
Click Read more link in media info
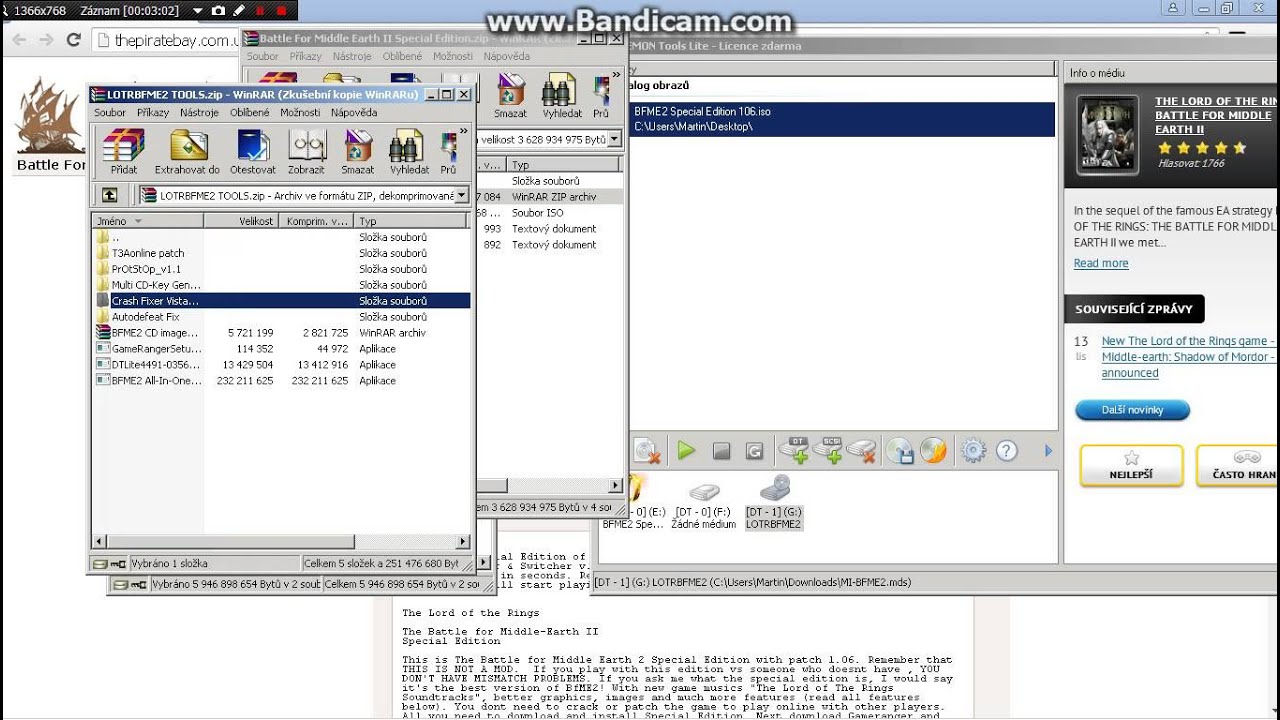tap(1101, 263)
